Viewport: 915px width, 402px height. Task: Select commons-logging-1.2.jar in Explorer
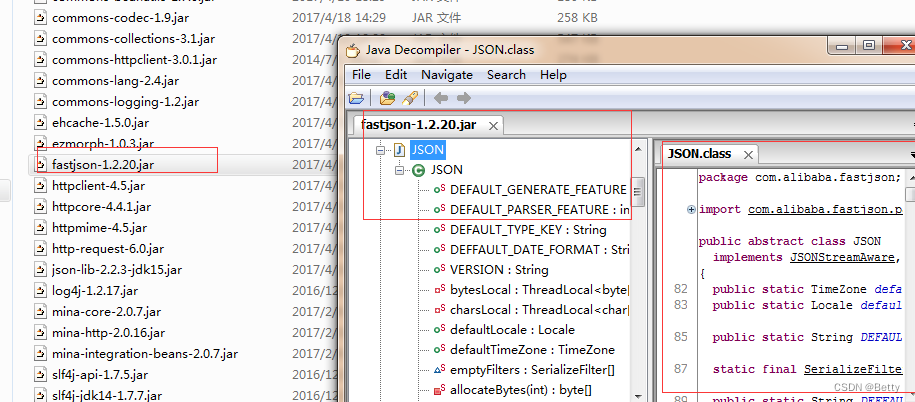coord(125,102)
